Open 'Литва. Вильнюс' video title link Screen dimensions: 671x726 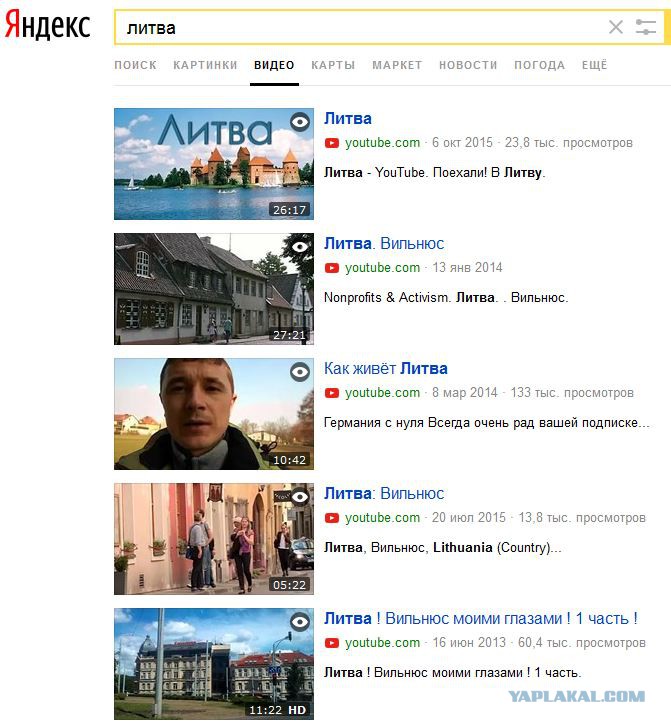point(384,244)
